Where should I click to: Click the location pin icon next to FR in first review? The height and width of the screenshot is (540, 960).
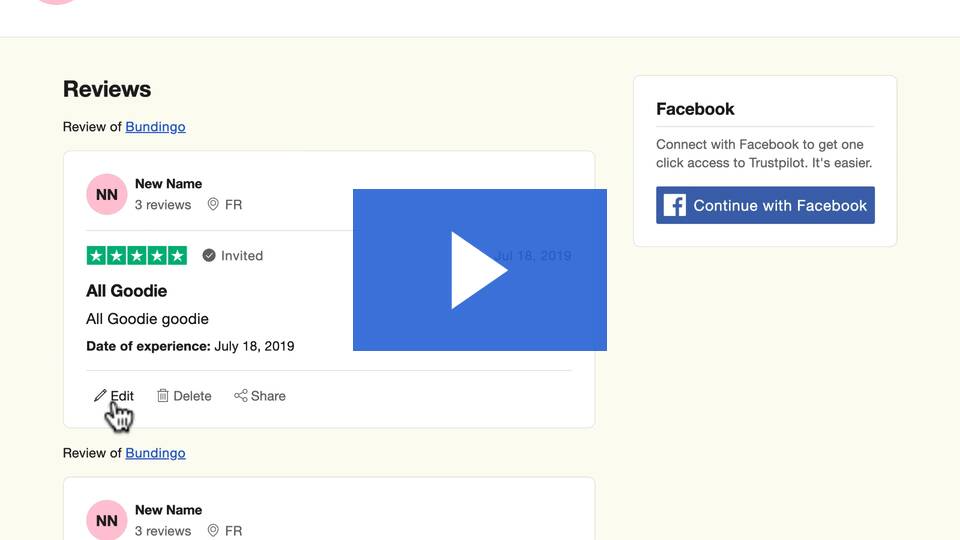[213, 204]
